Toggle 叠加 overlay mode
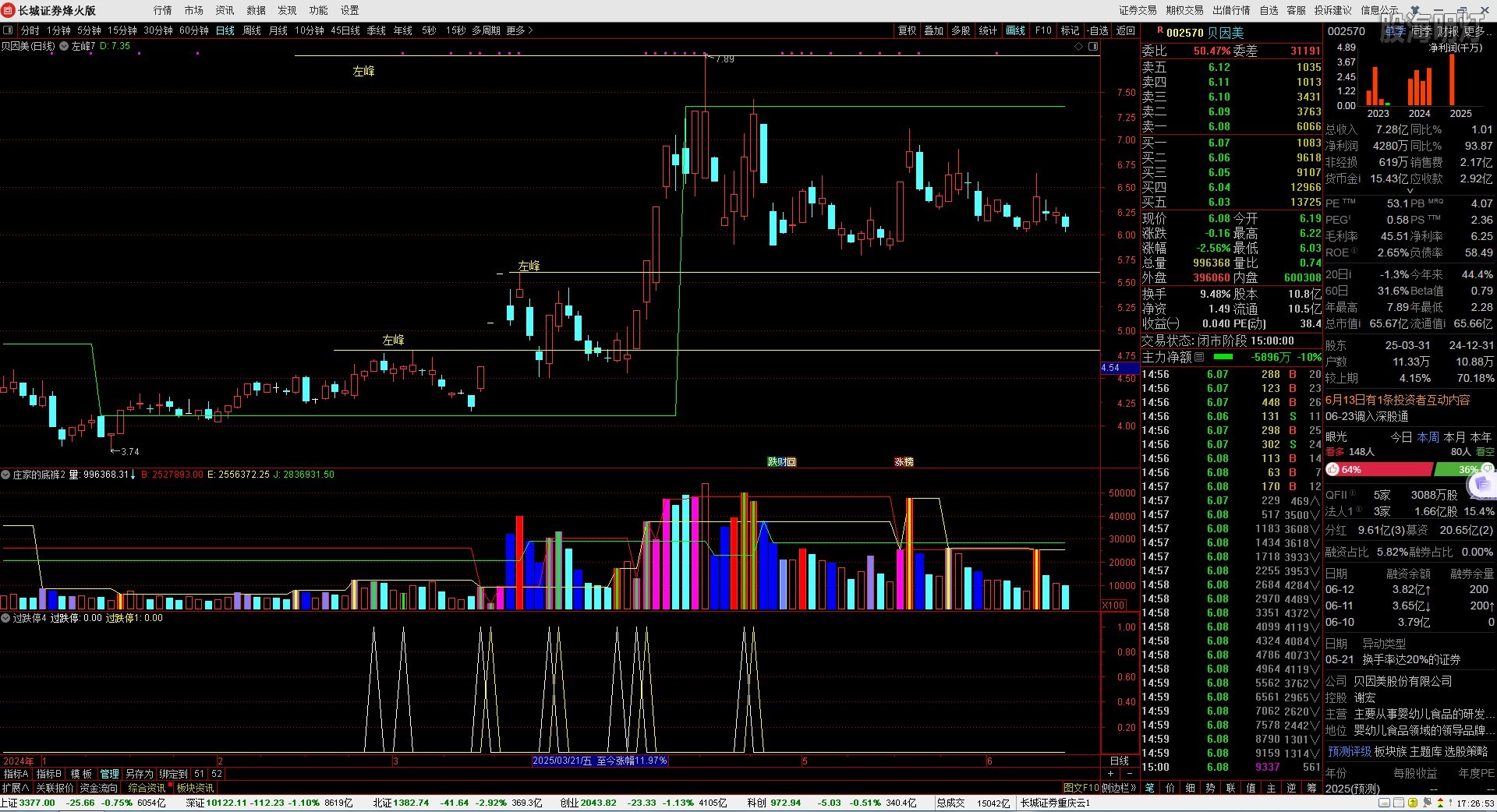 coord(934,30)
